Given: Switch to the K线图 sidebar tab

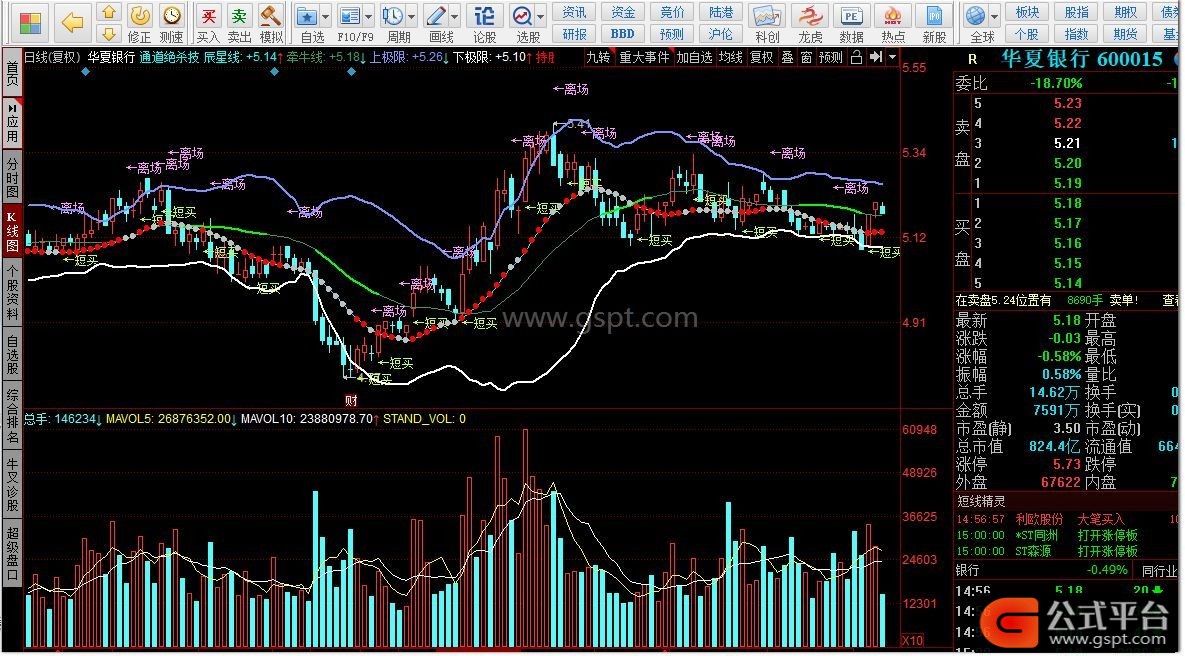Looking at the screenshot, I should pyautogui.click(x=12, y=231).
